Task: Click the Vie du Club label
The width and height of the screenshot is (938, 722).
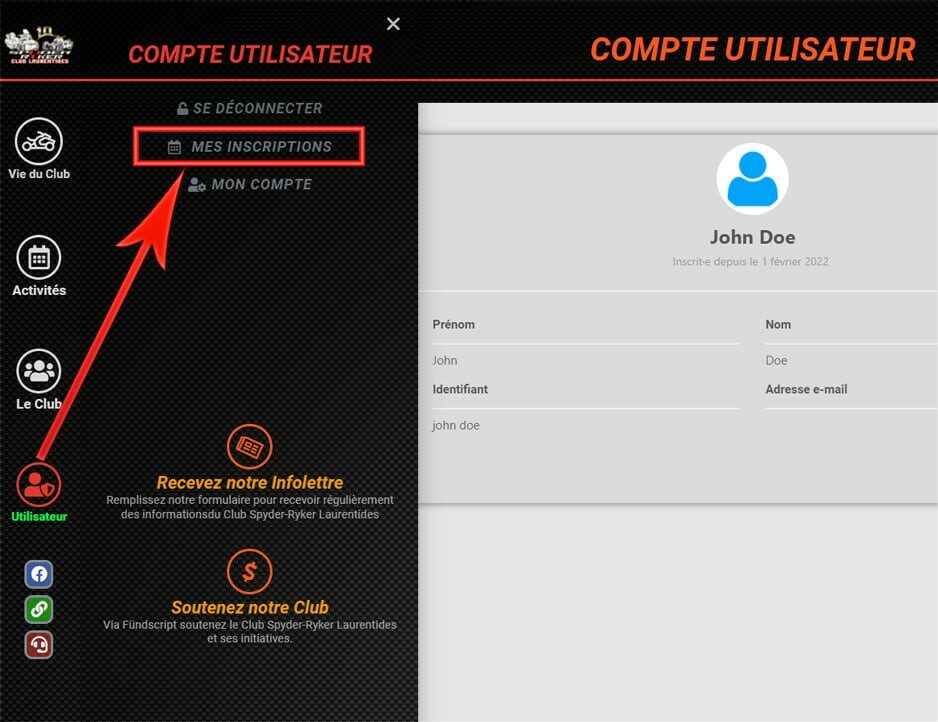Action: [x=39, y=174]
